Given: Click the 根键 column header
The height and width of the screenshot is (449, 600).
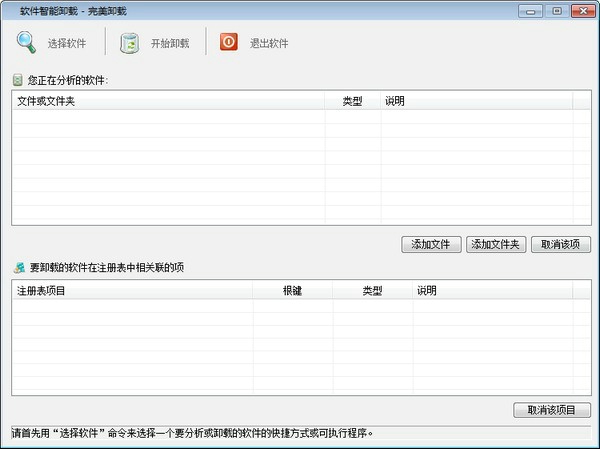Looking at the screenshot, I should (x=292, y=291).
